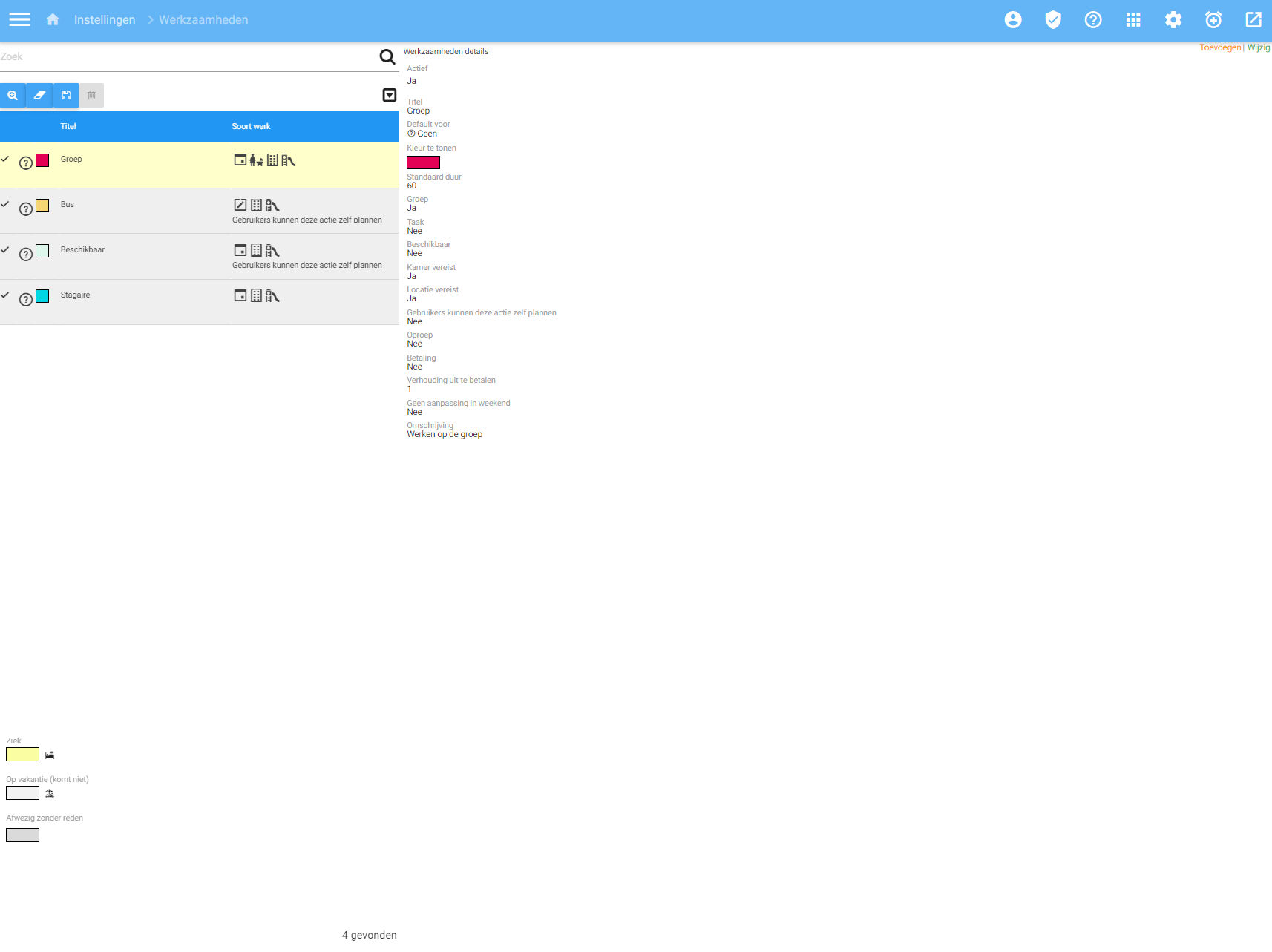Open the apps grid icon

point(1133,20)
